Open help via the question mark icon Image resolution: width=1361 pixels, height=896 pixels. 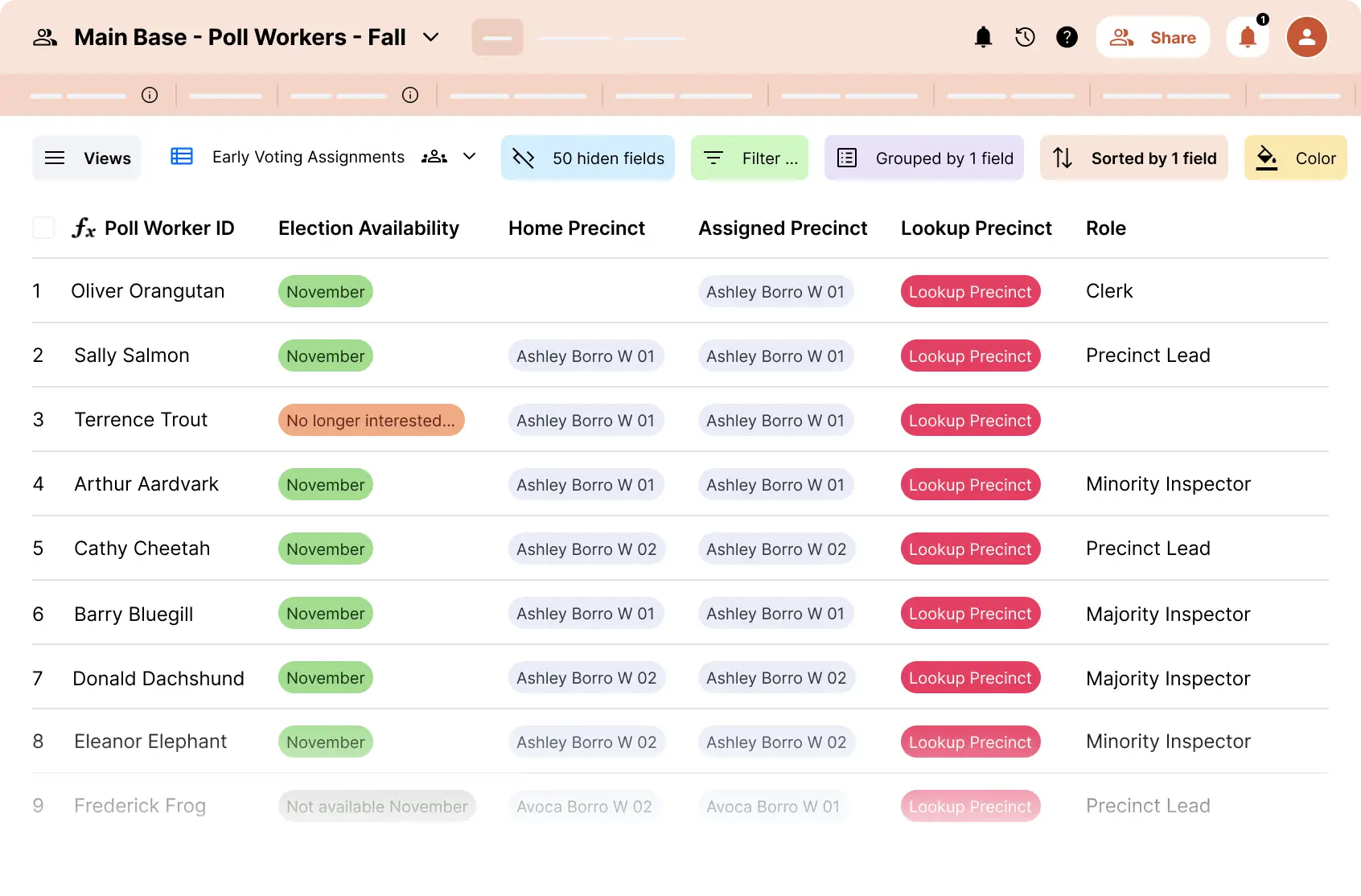coord(1066,37)
